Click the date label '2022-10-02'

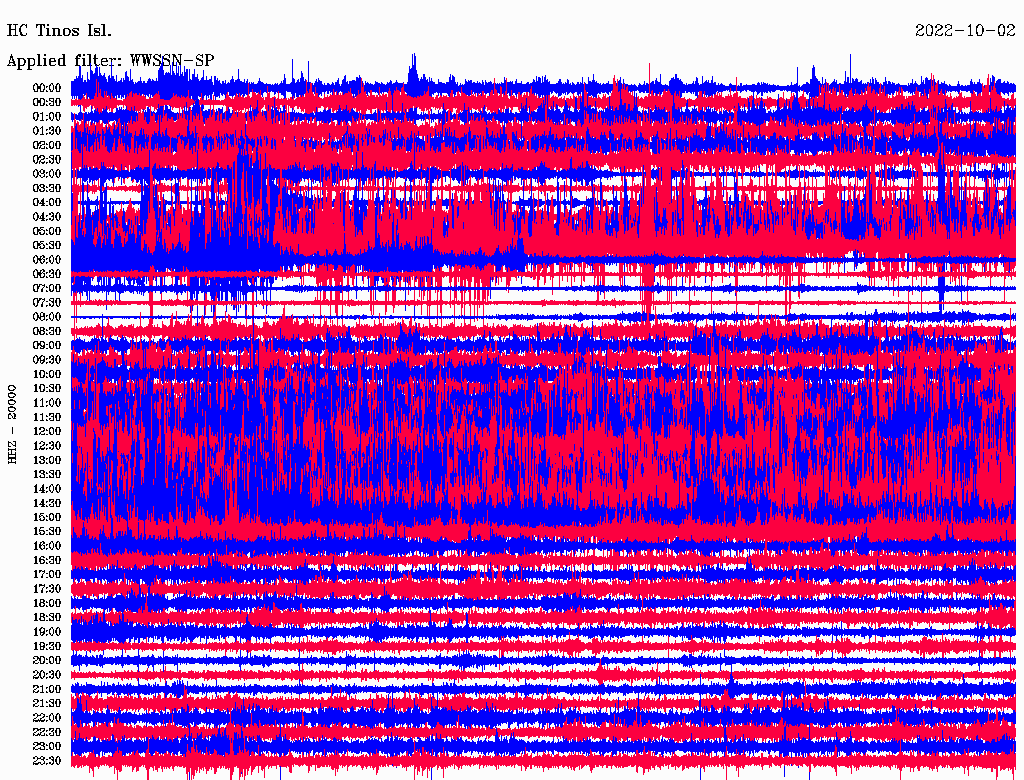(x=965, y=31)
